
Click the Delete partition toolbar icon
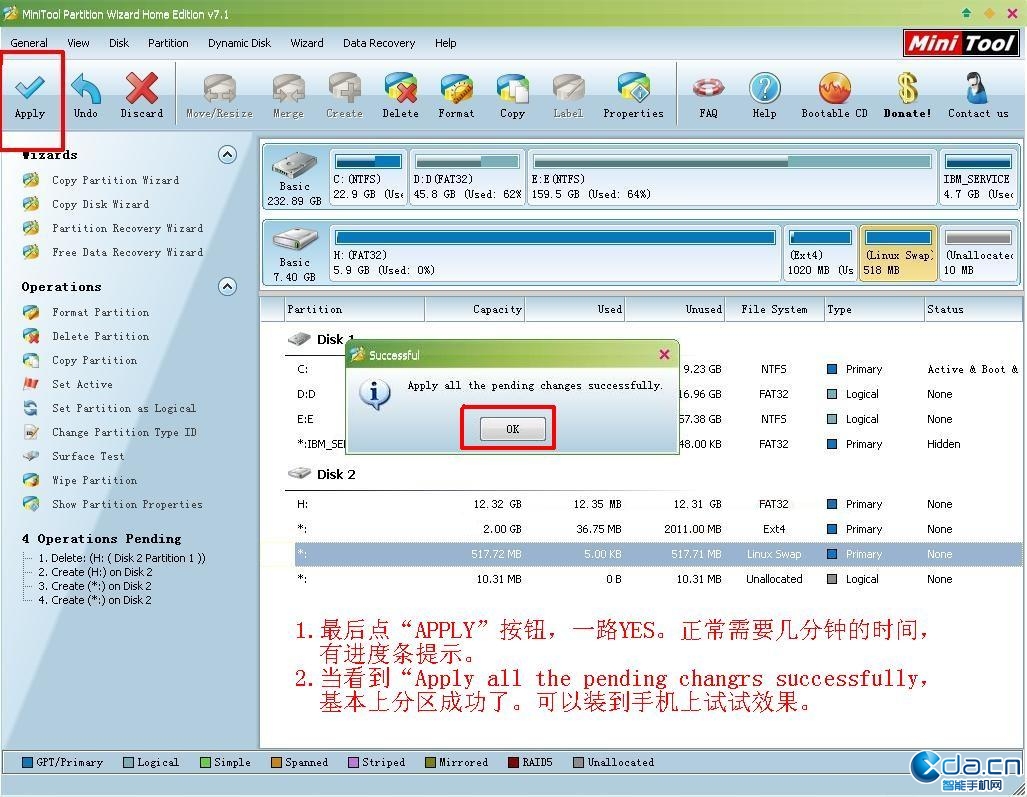pyautogui.click(x=400, y=87)
